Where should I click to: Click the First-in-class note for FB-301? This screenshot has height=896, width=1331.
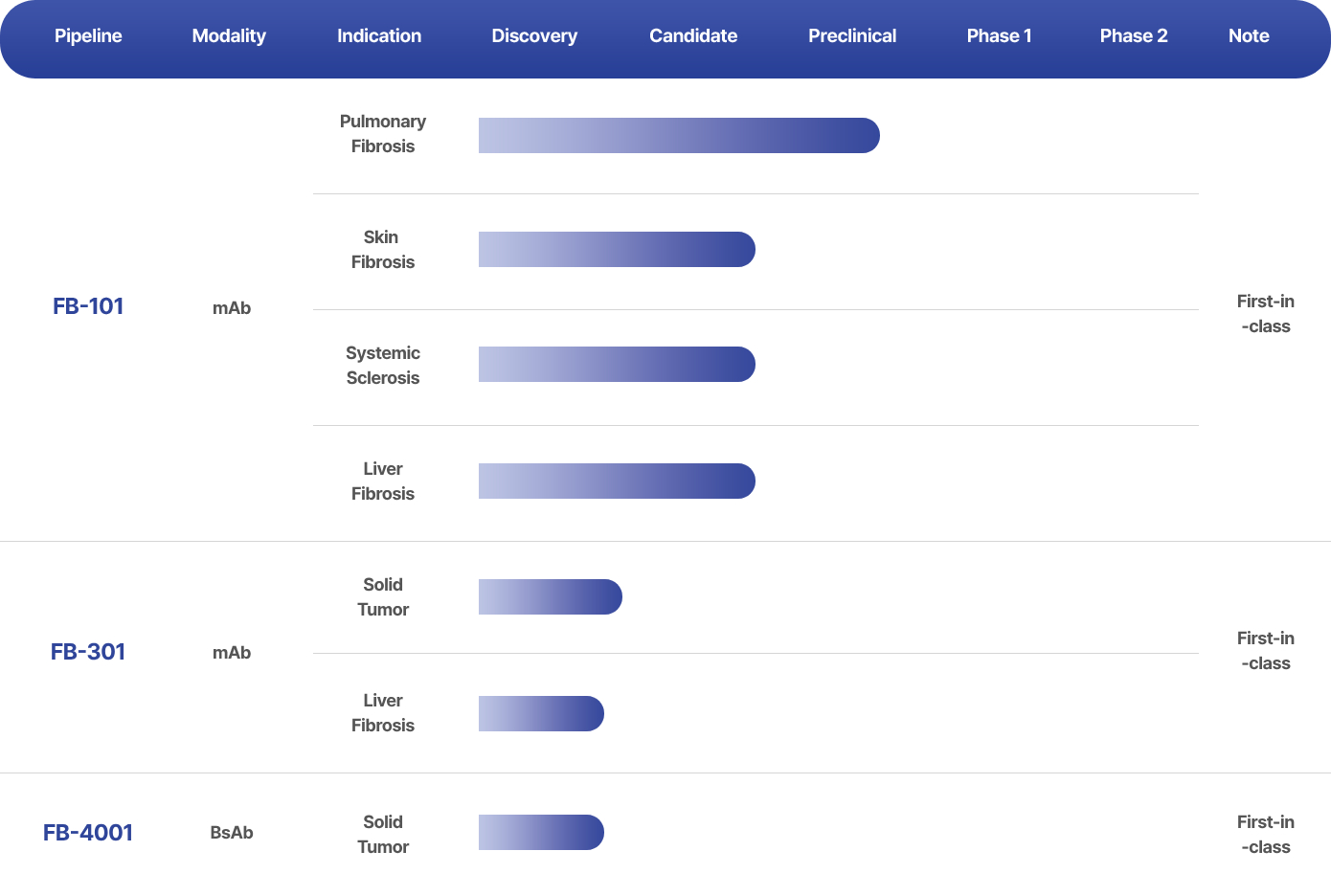(x=1265, y=651)
